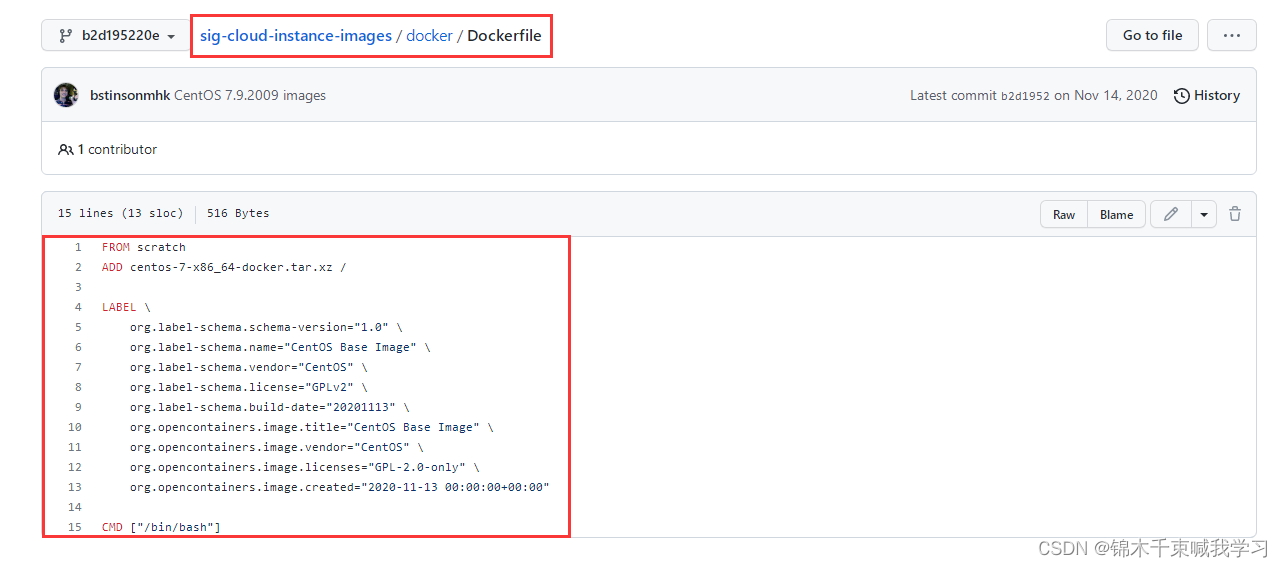Select line number 1 in code
Image resolution: width=1282 pixels, height=567 pixels.
pos(78,247)
